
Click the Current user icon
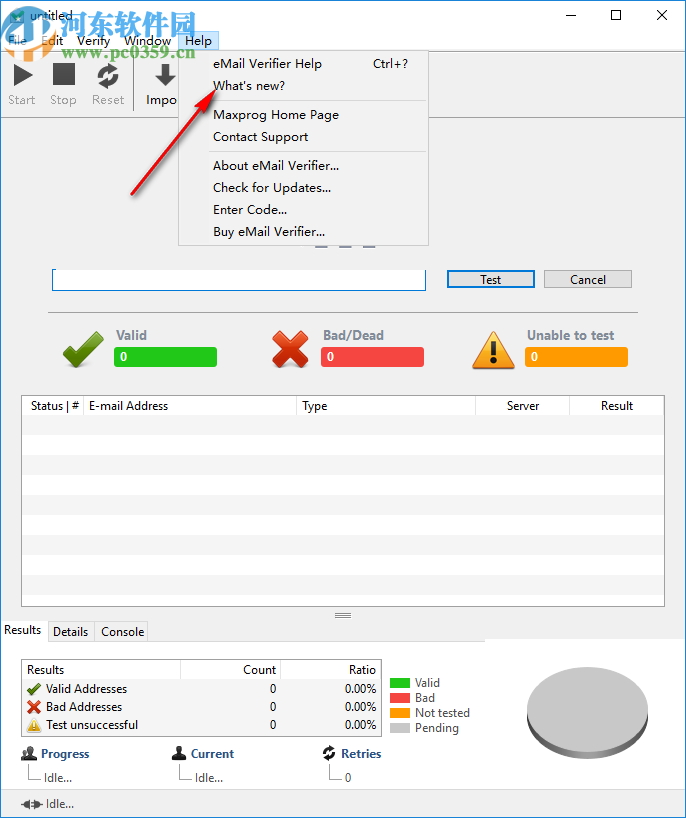(x=179, y=753)
